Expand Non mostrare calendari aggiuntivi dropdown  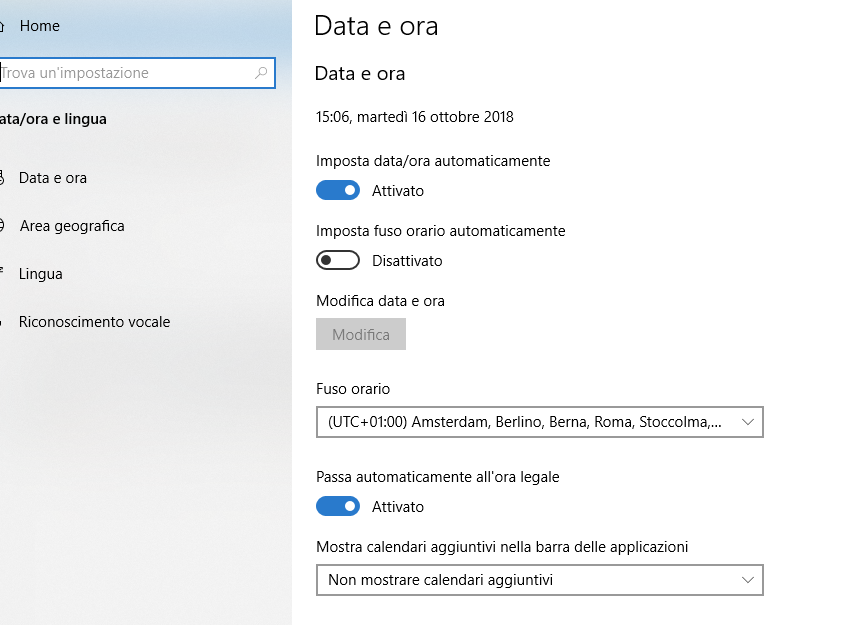[539, 580]
